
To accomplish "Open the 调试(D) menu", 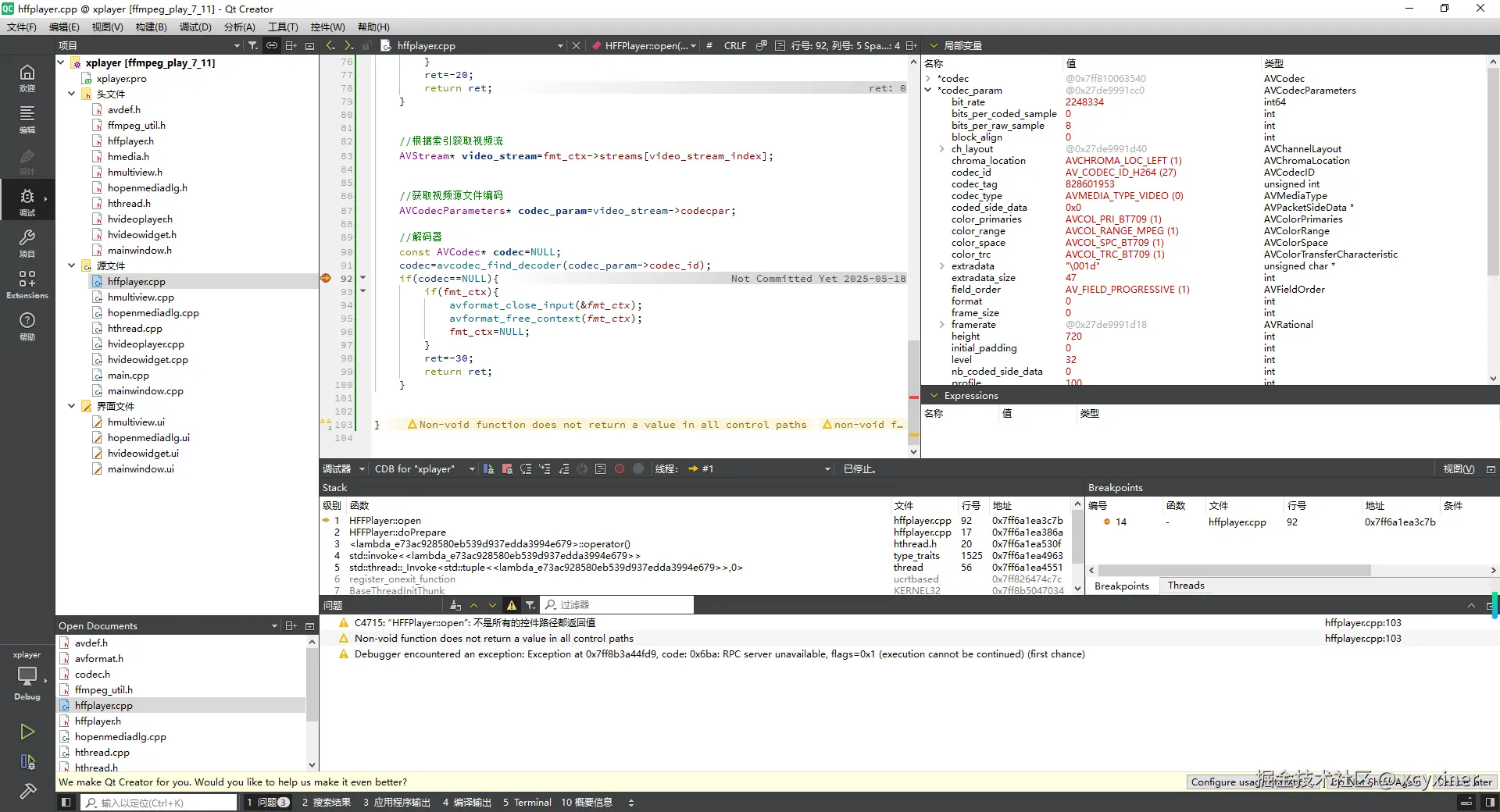I will coord(195,27).
